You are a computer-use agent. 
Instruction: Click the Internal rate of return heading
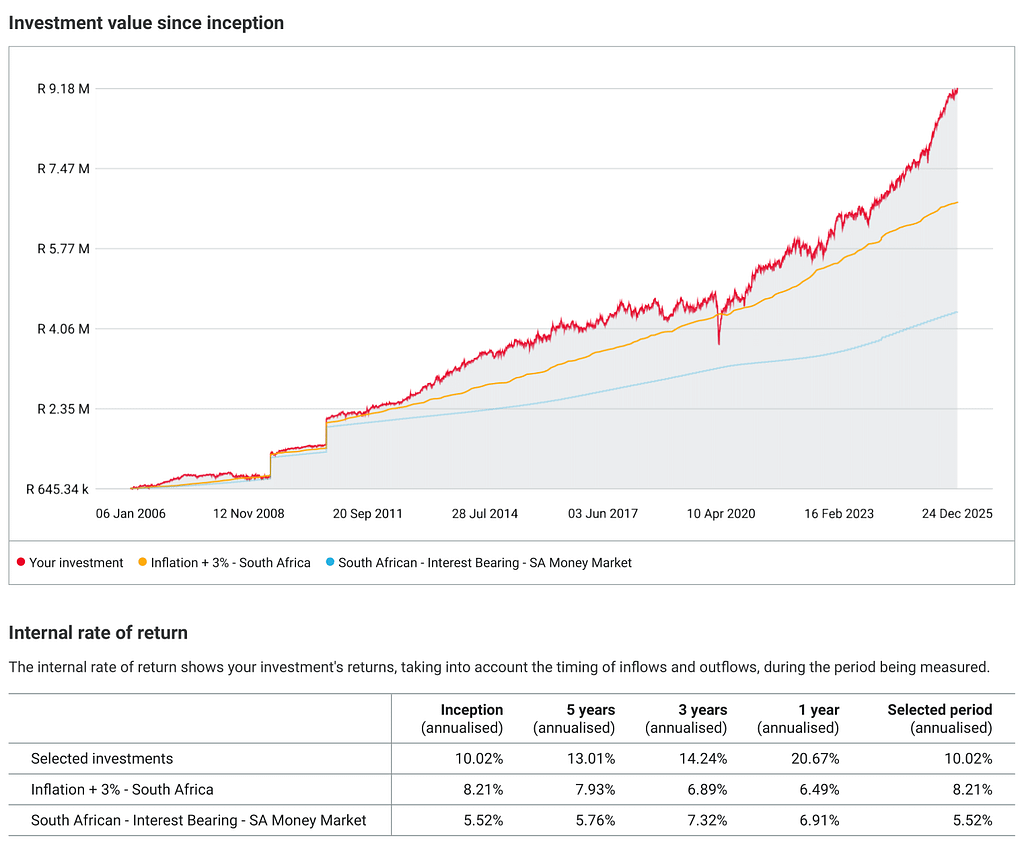(x=98, y=632)
